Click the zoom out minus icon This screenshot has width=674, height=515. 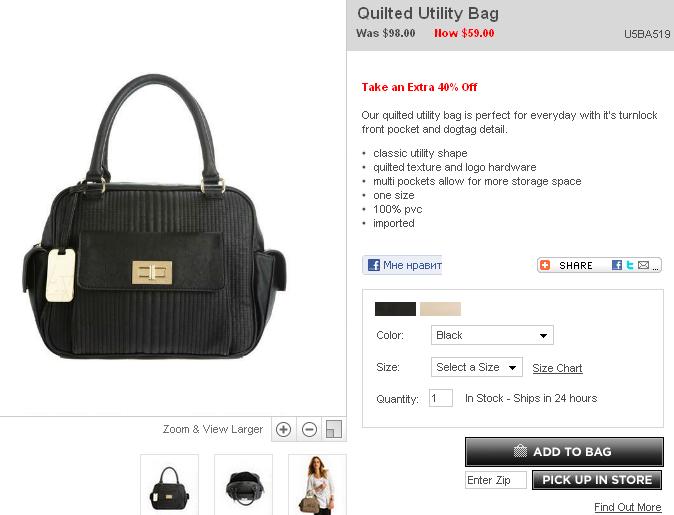point(309,429)
